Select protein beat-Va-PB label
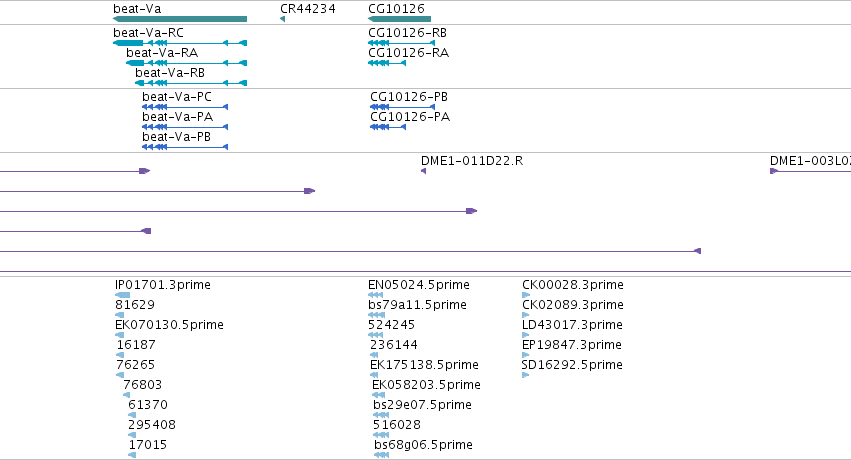This screenshot has height=460, width=851. tap(176, 137)
